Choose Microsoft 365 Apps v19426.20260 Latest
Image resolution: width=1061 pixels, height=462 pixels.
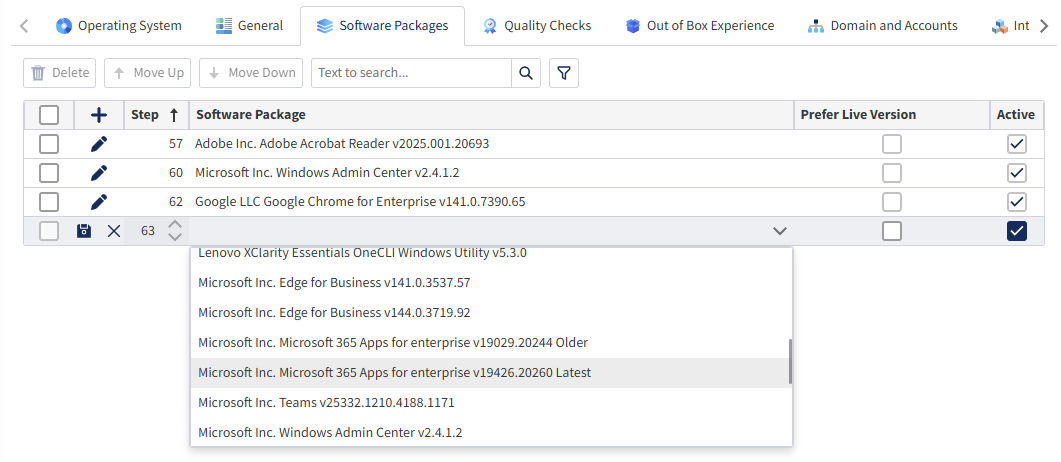[394, 373]
